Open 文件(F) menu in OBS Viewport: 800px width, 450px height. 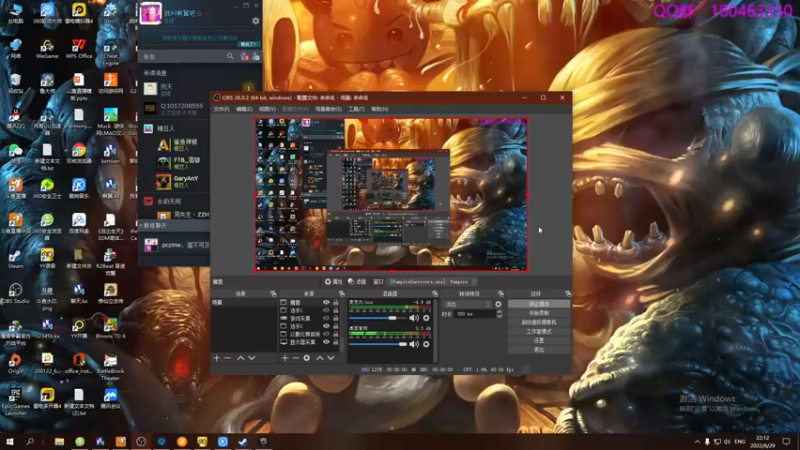[221, 109]
